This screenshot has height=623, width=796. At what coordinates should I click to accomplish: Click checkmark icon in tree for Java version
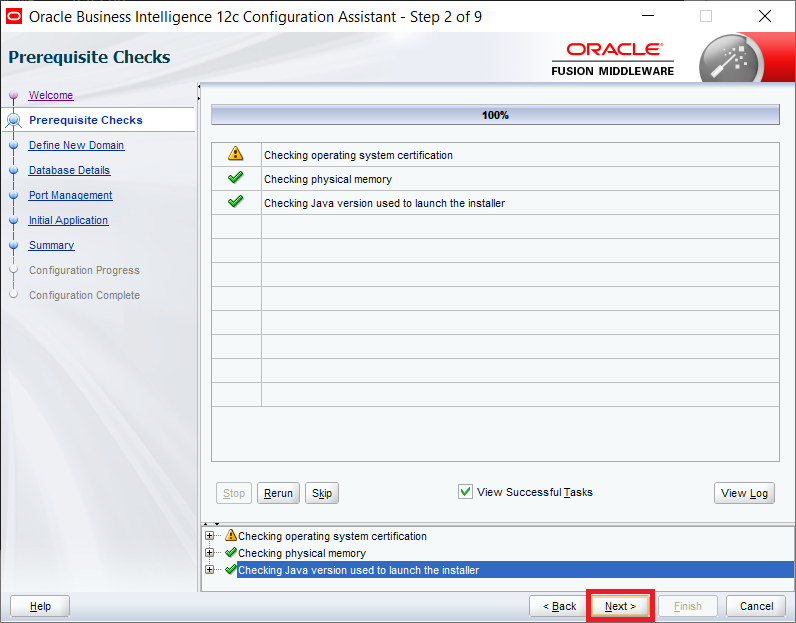(x=231, y=569)
